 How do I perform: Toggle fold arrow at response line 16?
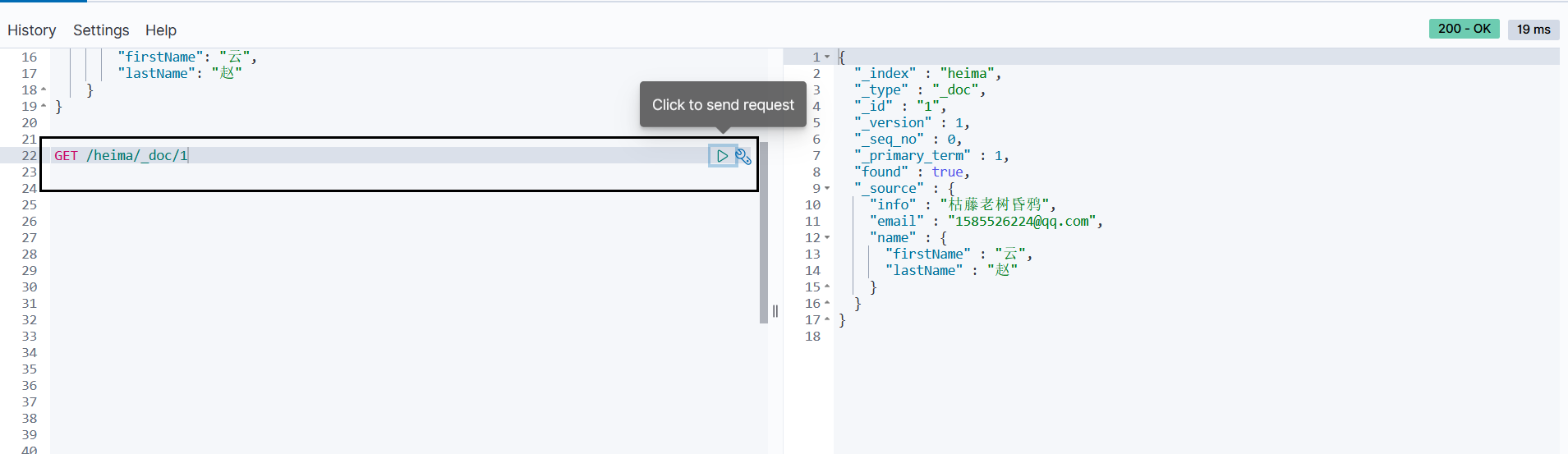click(827, 303)
